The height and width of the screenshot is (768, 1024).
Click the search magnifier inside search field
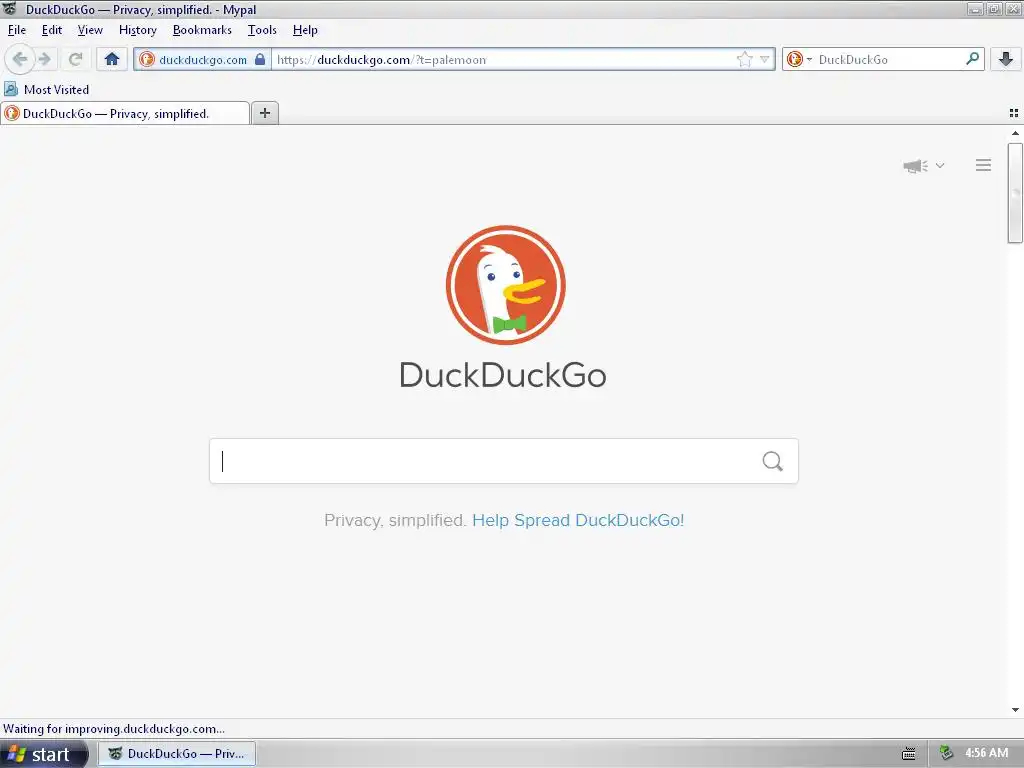click(773, 461)
